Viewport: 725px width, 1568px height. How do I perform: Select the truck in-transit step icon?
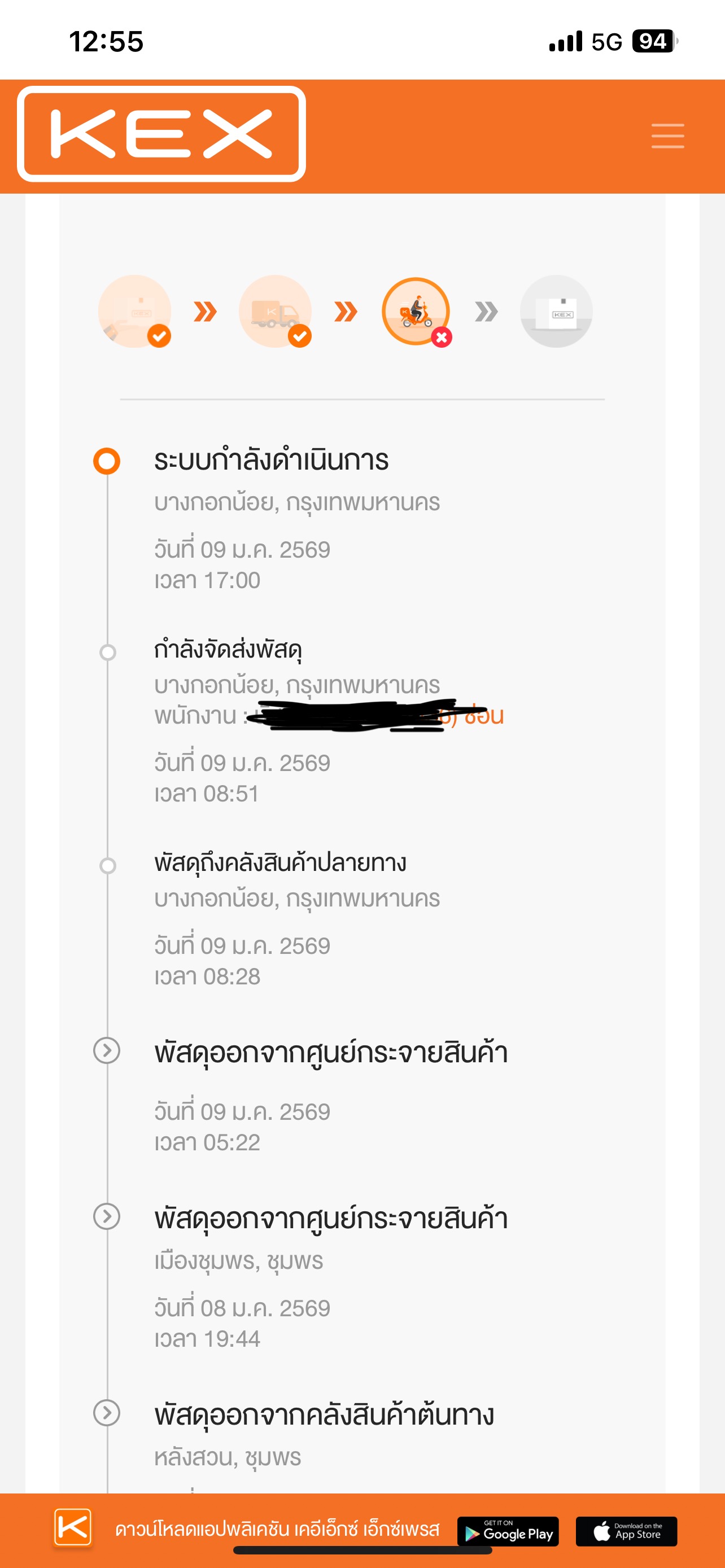pyautogui.click(x=275, y=311)
